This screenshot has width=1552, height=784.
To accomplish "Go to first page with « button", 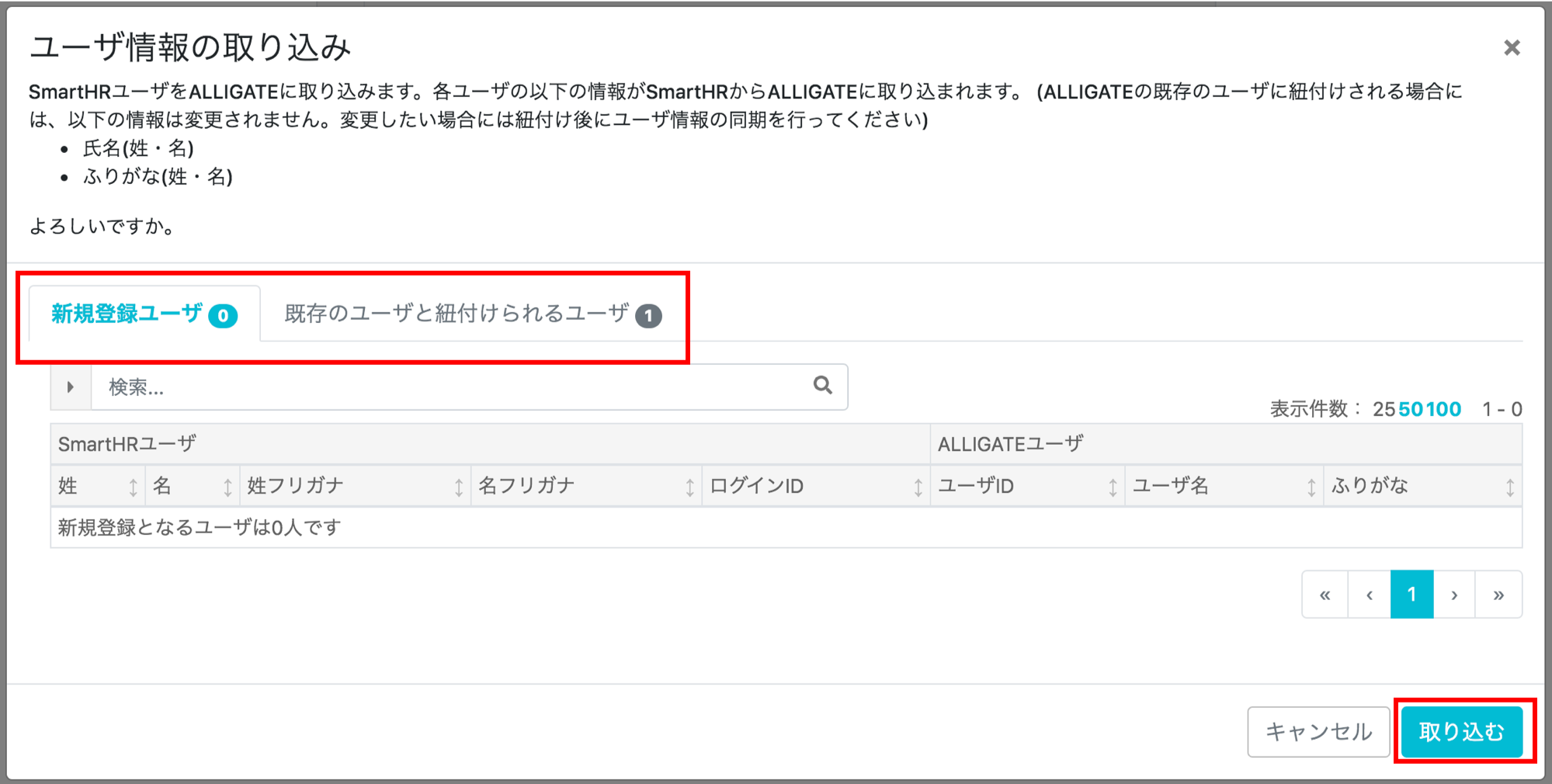I will click(x=1325, y=595).
